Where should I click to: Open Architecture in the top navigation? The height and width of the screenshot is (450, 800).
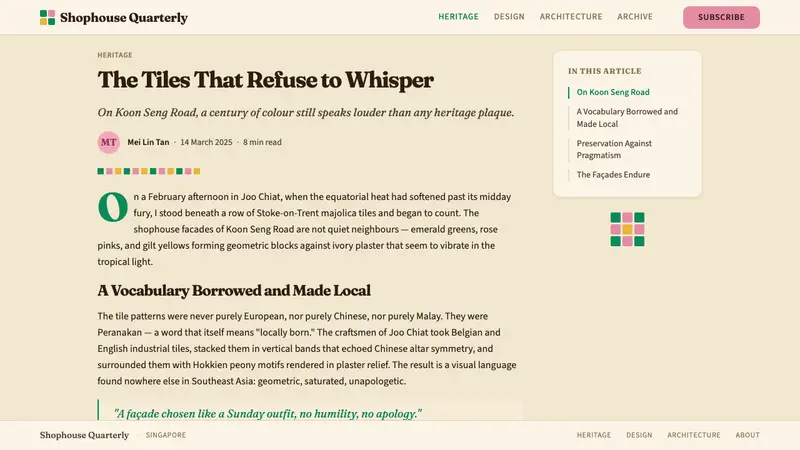[571, 17]
